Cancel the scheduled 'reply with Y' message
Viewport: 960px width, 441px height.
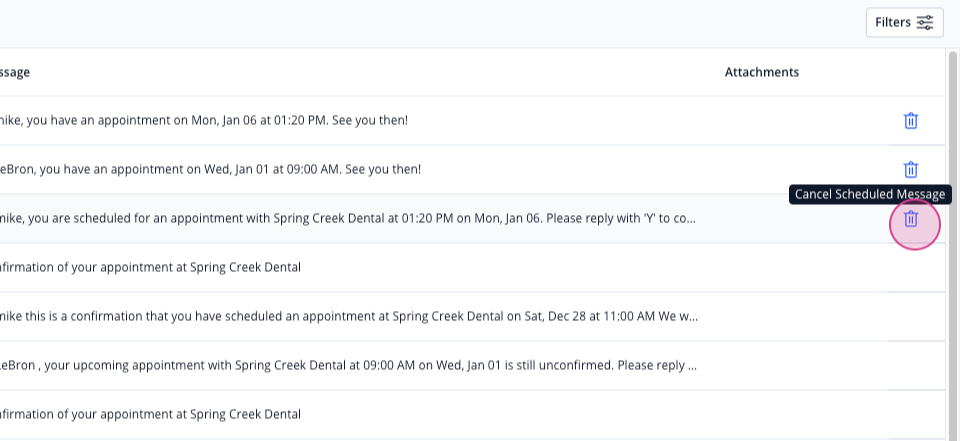click(911, 219)
